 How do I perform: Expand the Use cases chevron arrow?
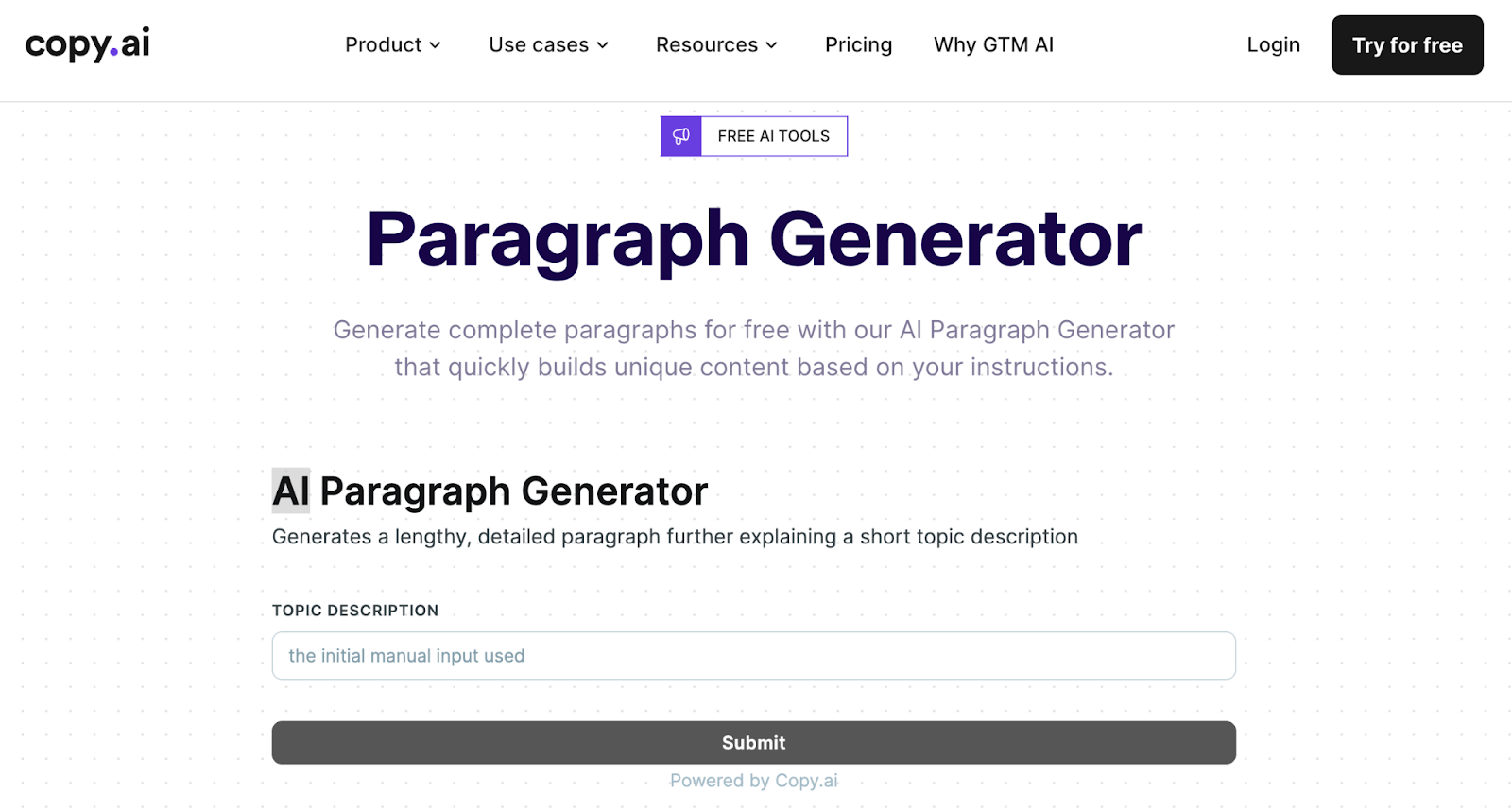click(602, 45)
